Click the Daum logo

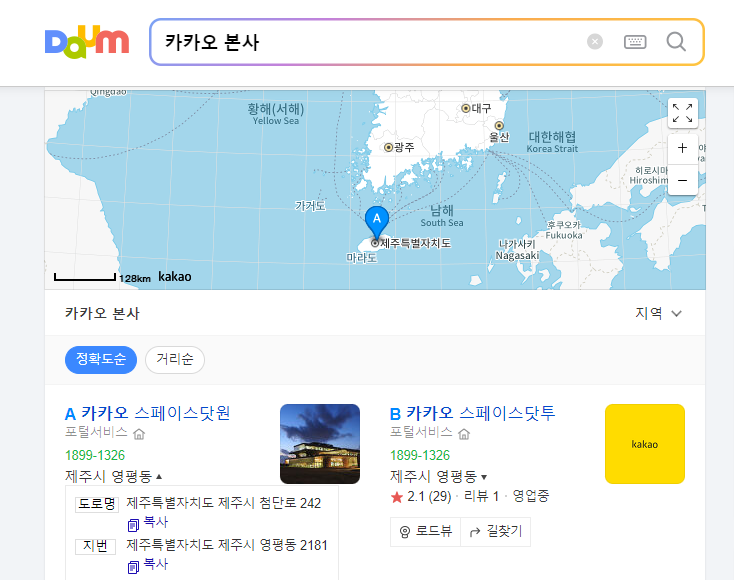[x=87, y=42]
